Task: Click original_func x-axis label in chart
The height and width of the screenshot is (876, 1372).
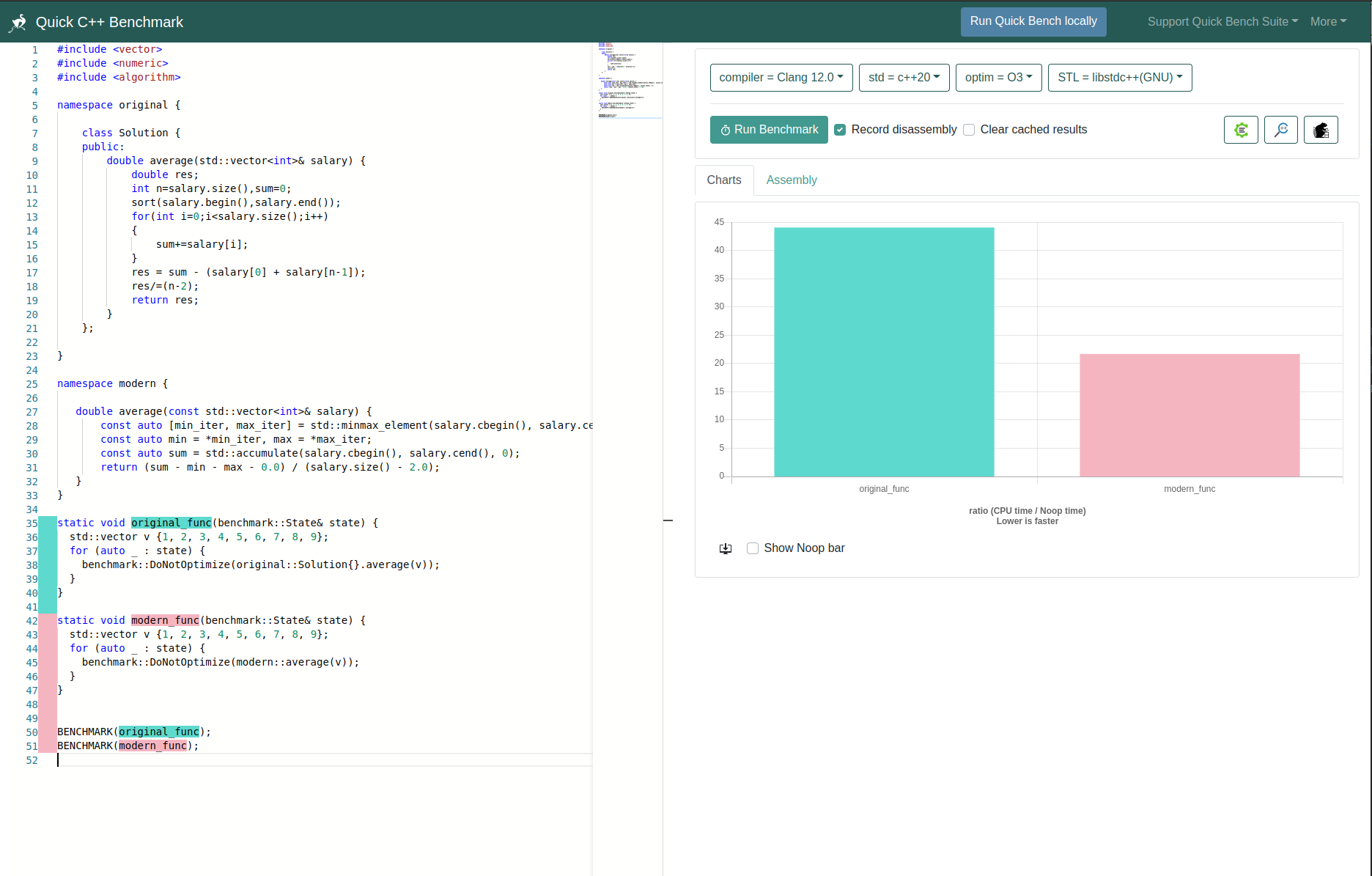Action: tap(884, 489)
